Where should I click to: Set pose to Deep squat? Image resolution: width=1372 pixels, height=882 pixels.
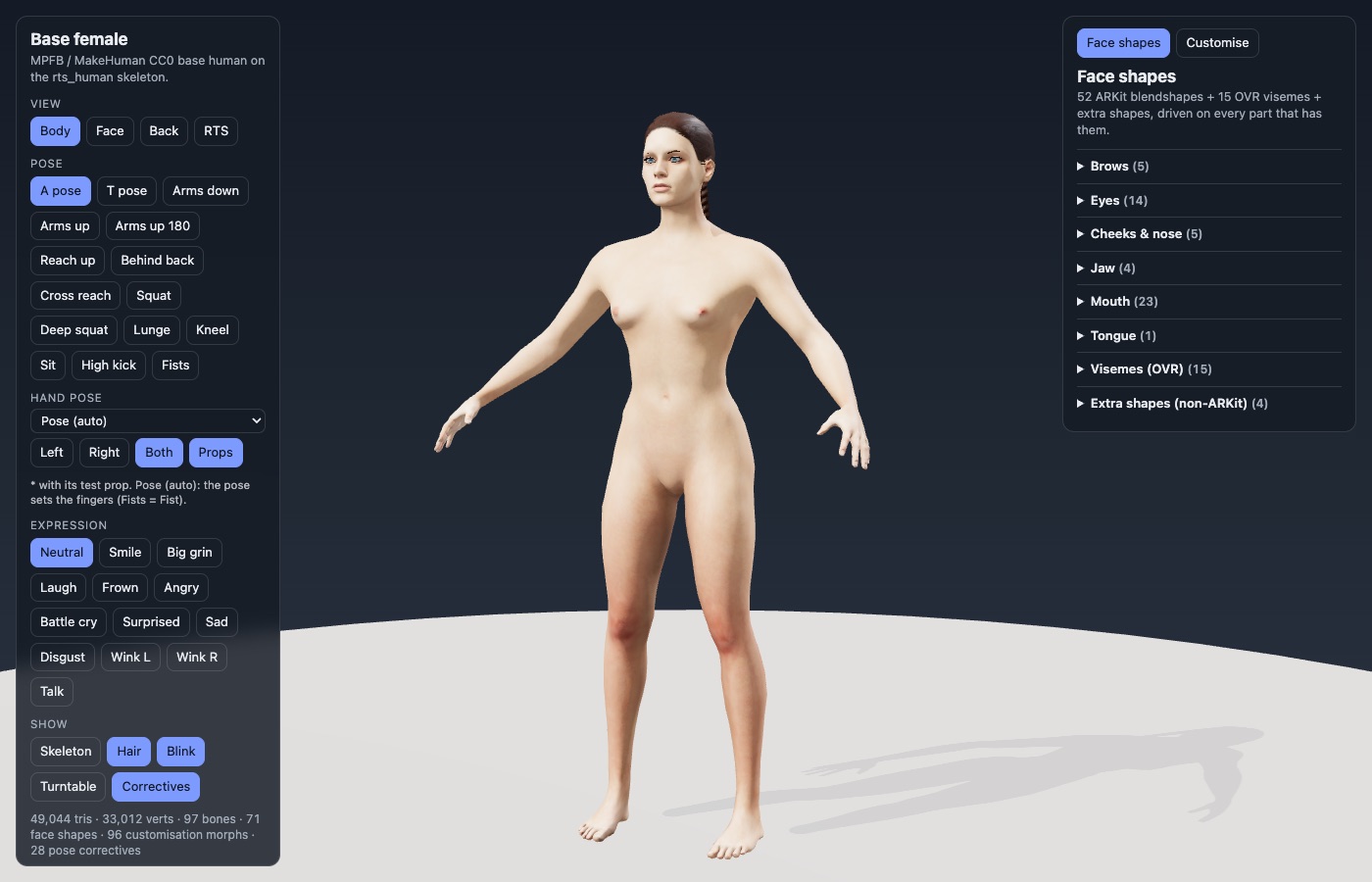pos(74,330)
